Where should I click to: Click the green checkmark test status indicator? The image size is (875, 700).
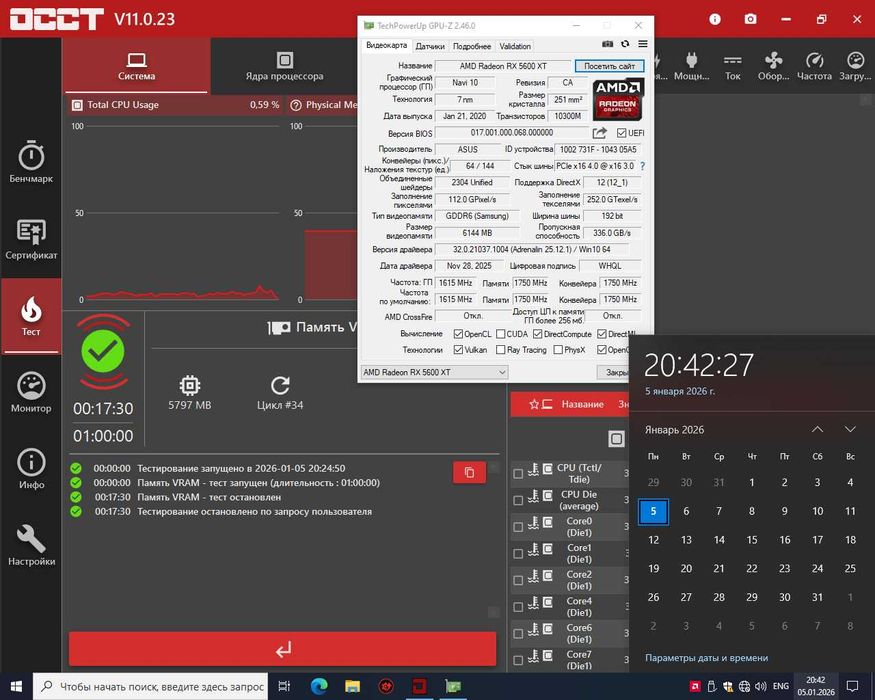(103, 351)
